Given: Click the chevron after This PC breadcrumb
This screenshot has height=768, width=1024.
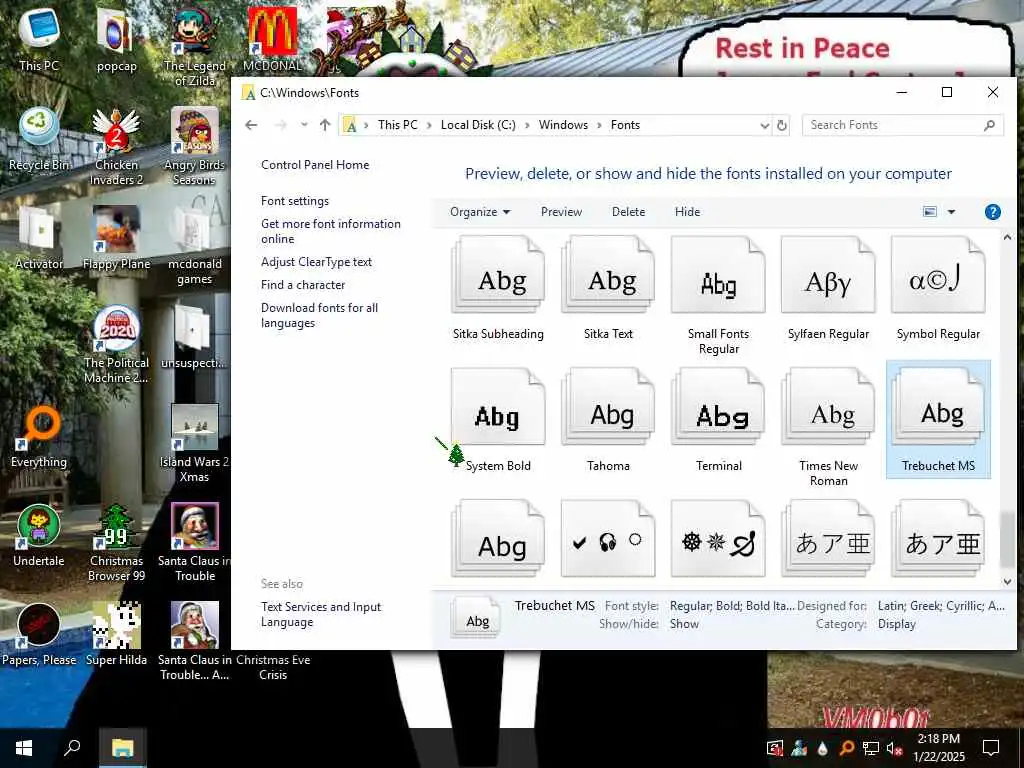Looking at the screenshot, I should pos(428,125).
